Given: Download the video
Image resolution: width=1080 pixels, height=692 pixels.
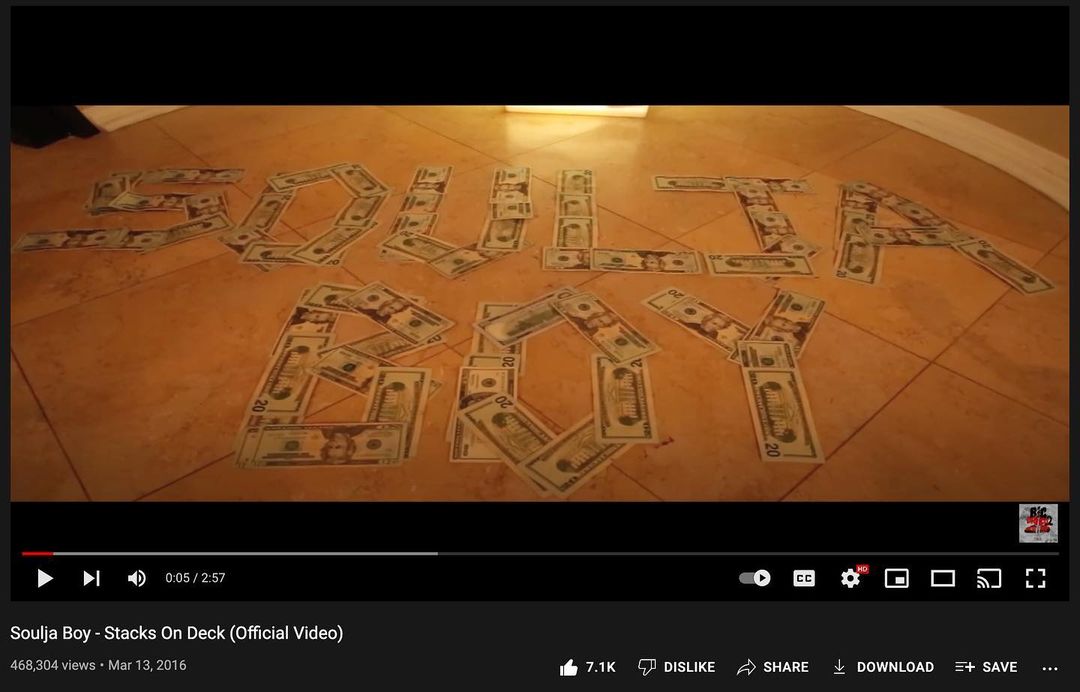Looking at the screenshot, I should pyautogui.click(x=883, y=667).
